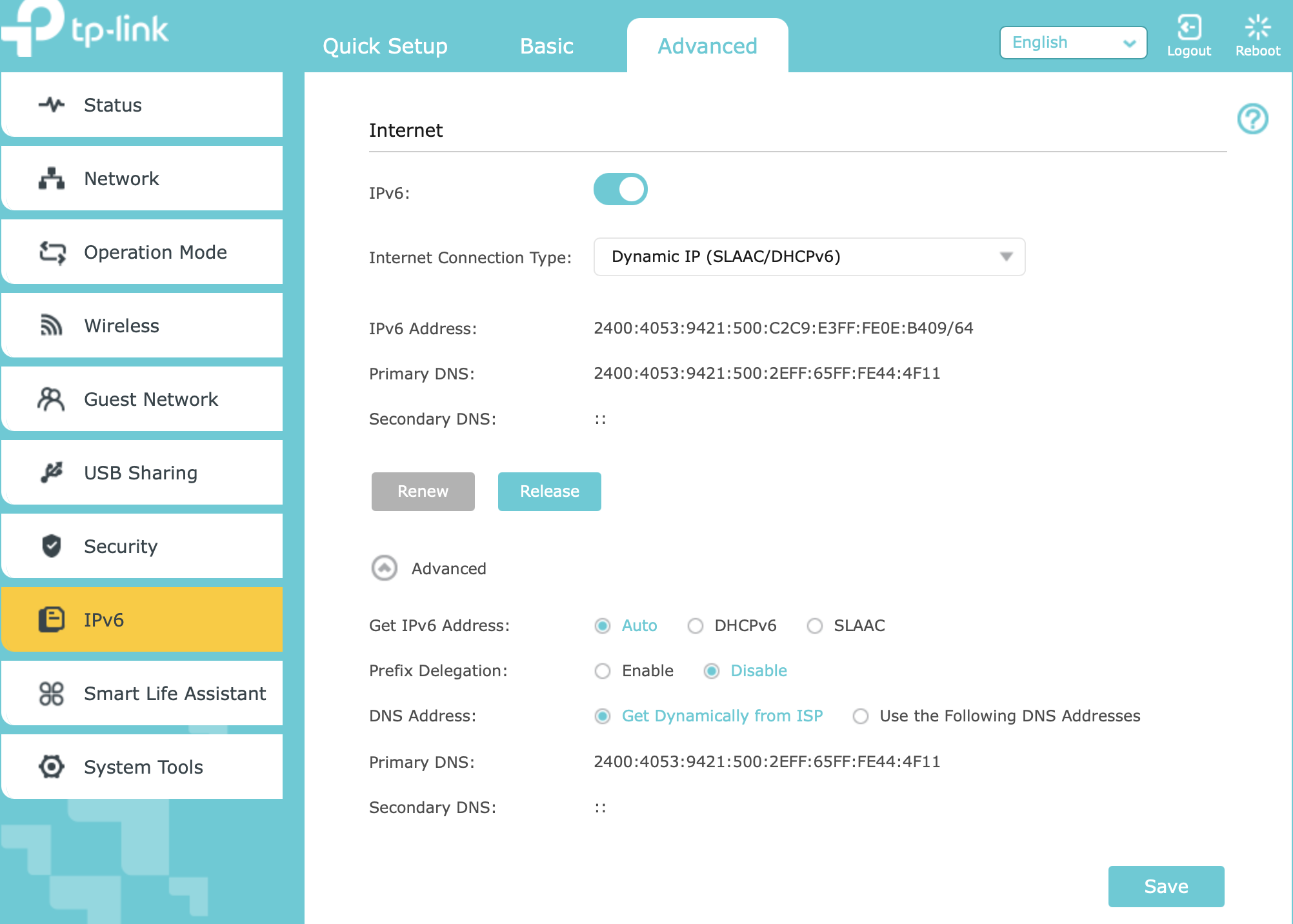Toggle the IPv6 switch off

pos(620,190)
